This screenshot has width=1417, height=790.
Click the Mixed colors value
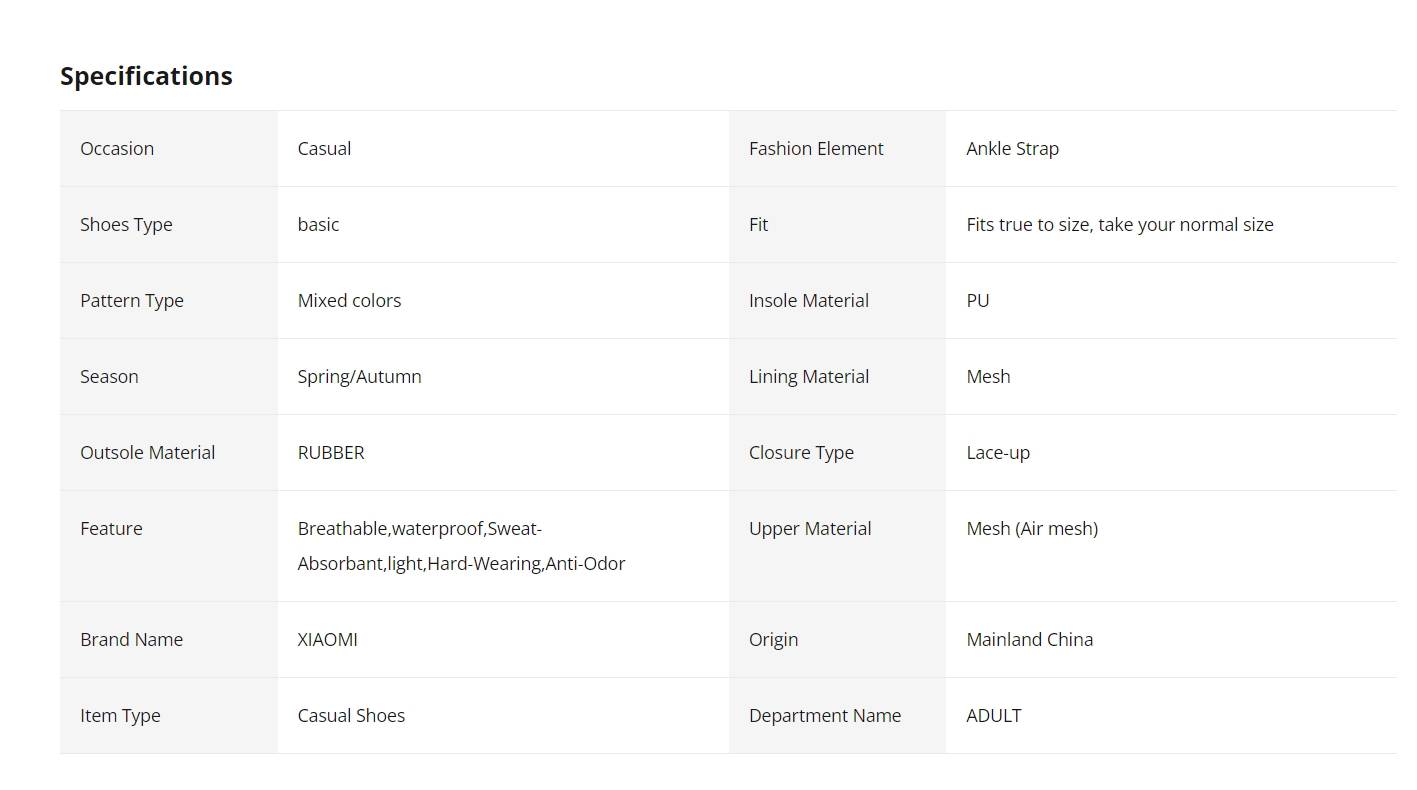[x=349, y=300]
